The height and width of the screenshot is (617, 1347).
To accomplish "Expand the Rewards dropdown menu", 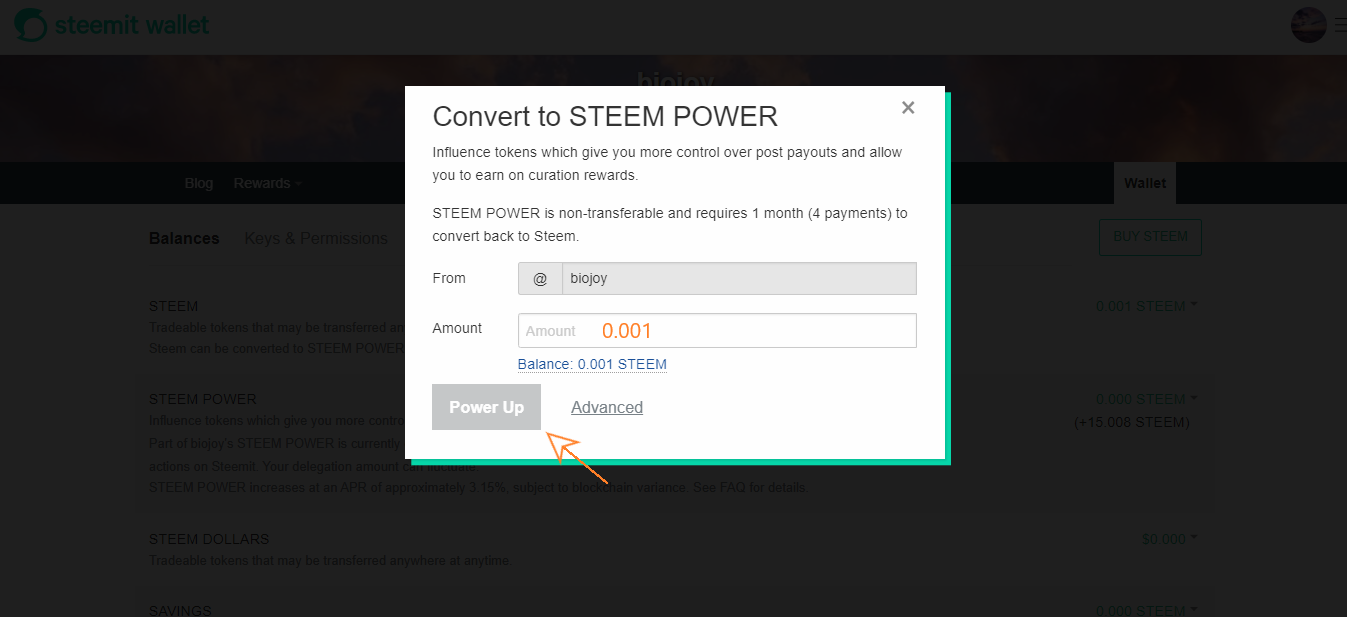I will [267, 183].
